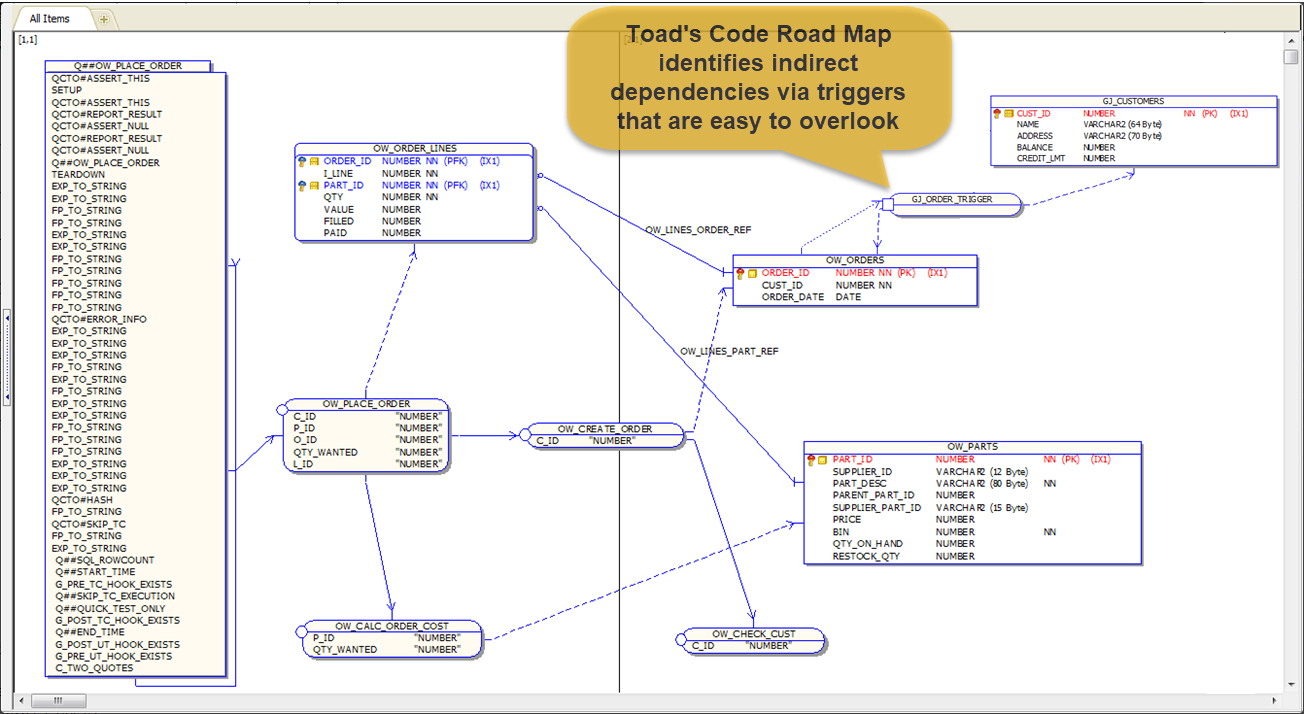The image size is (1304, 714).
Task: Add a new diagram tab with the plus icon
Action: [x=105, y=20]
